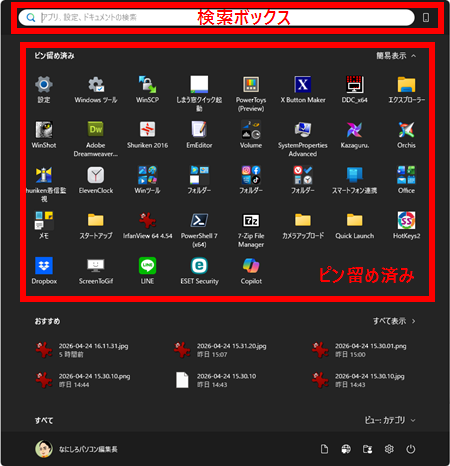Open recommended file 2026-04-24 15.30.01.png
450x466 pixels.
(x=359, y=350)
